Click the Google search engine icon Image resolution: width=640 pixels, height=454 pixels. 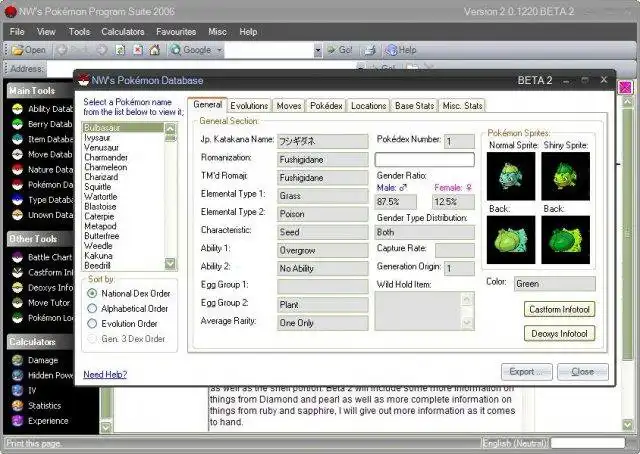pos(176,50)
